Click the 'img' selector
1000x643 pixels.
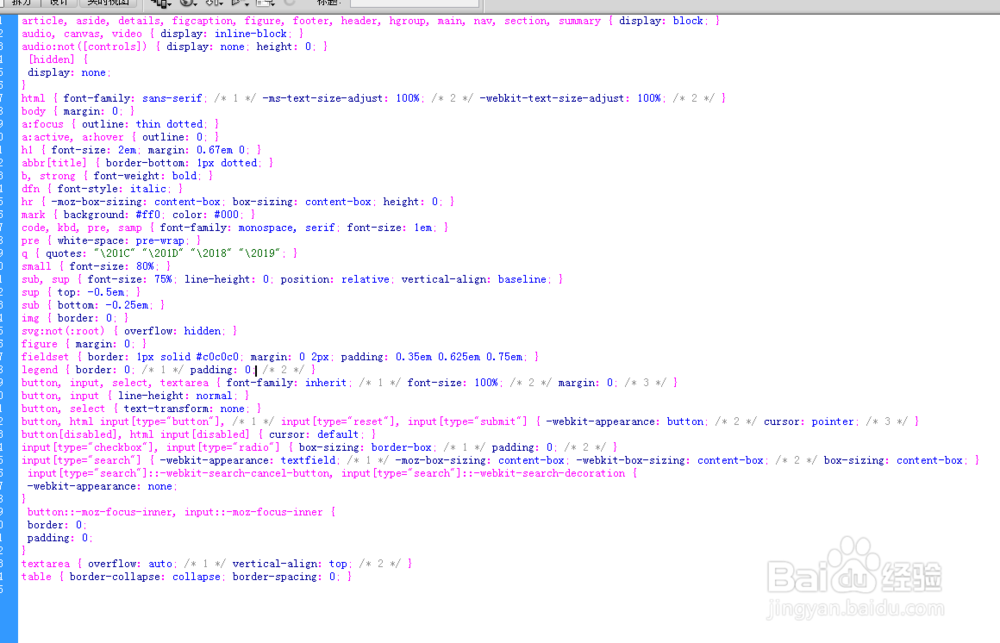point(31,318)
